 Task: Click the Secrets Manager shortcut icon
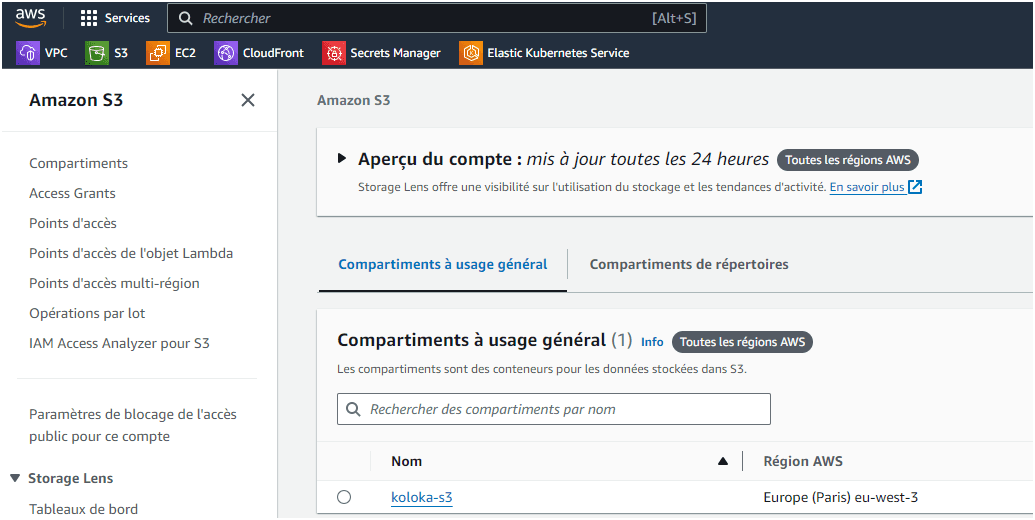click(x=334, y=53)
